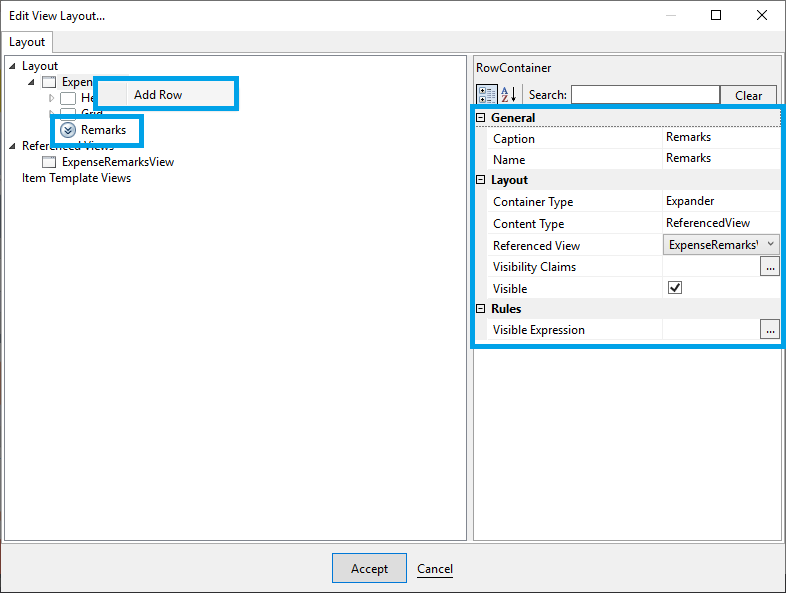Click the Content Type value ReferencedView
Screen dimensions: 786x593
(x=708, y=223)
